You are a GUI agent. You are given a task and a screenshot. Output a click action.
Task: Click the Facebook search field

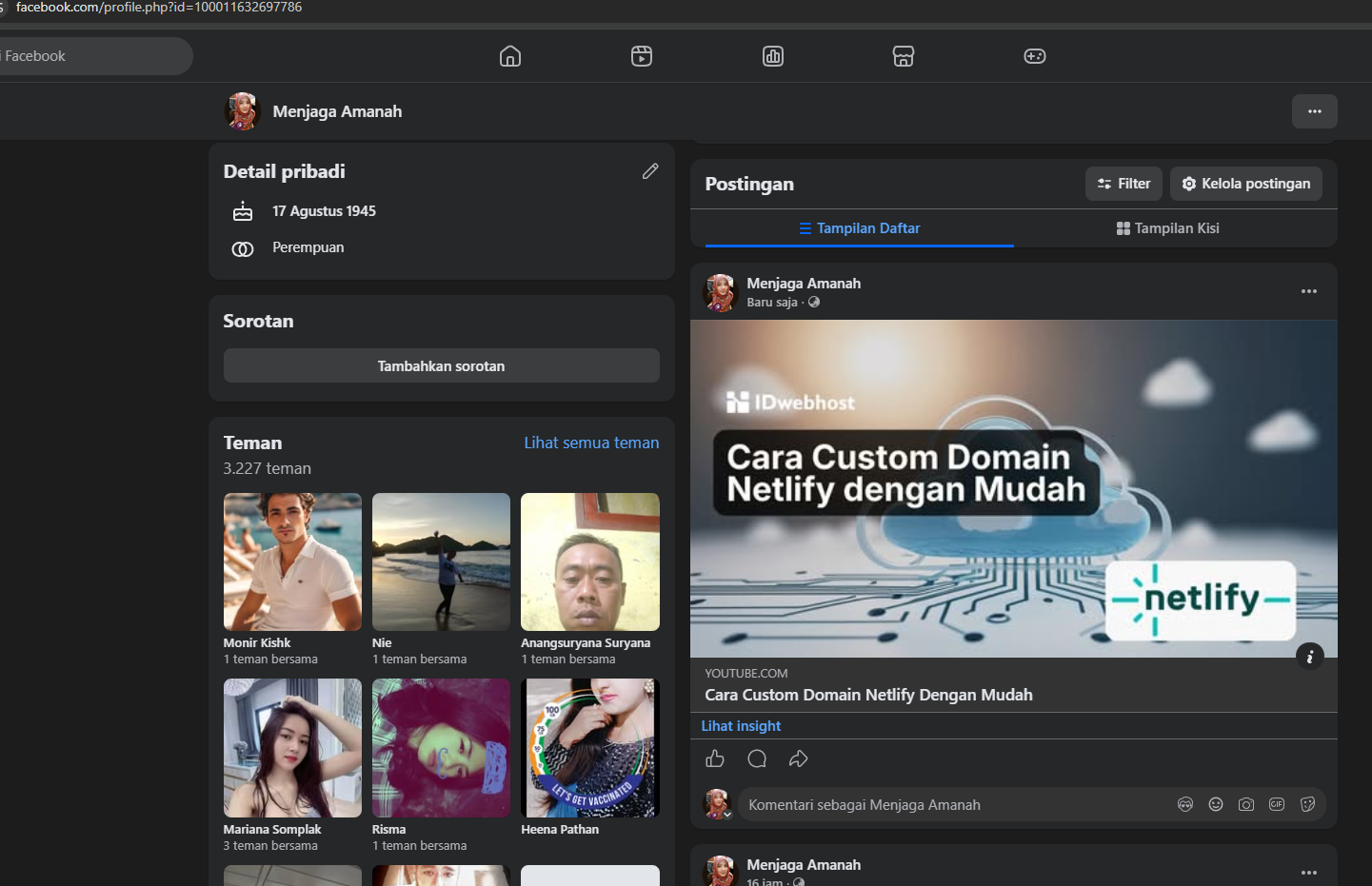coord(95,56)
